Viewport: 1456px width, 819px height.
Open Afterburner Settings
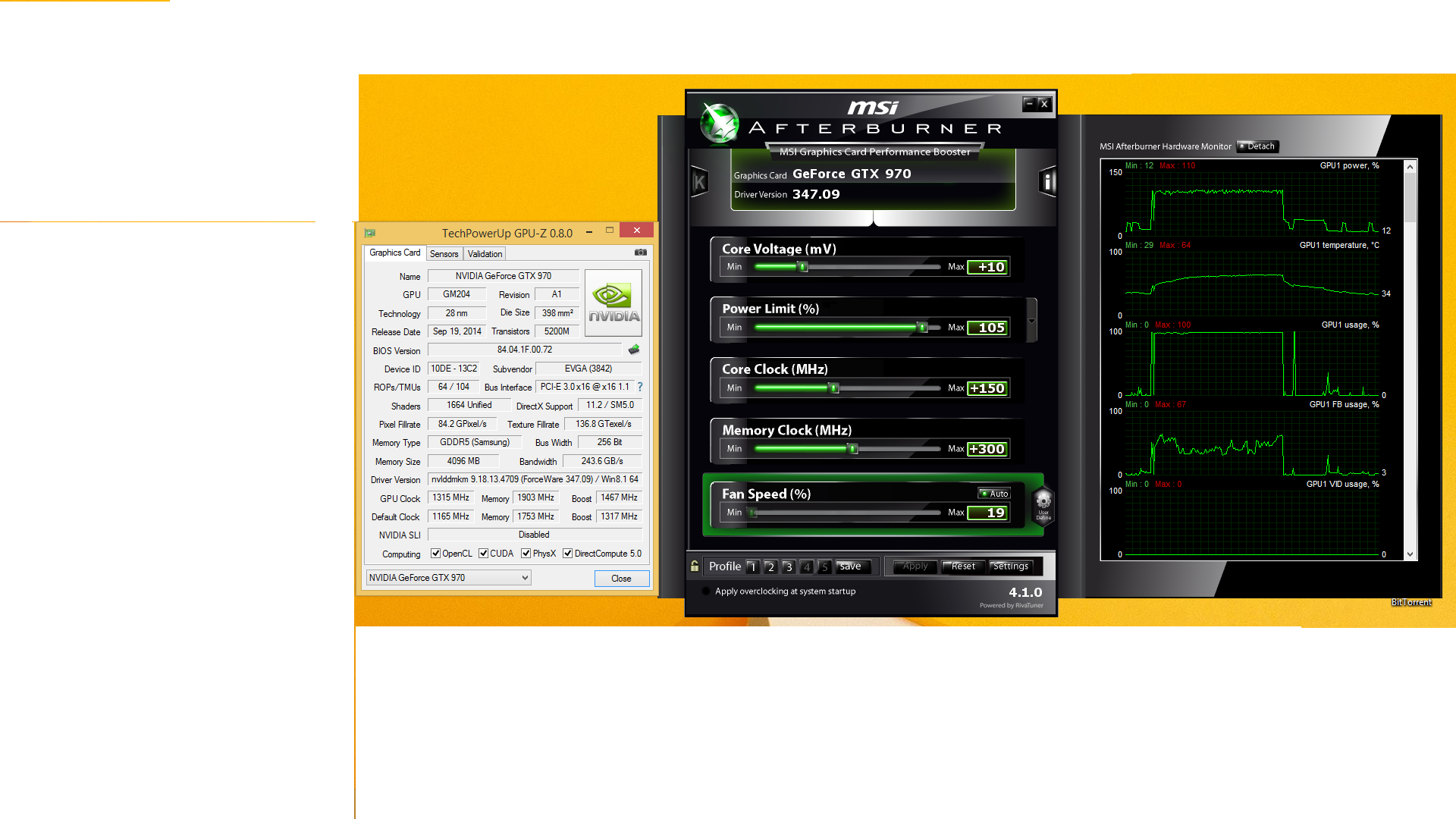tap(1010, 566)
